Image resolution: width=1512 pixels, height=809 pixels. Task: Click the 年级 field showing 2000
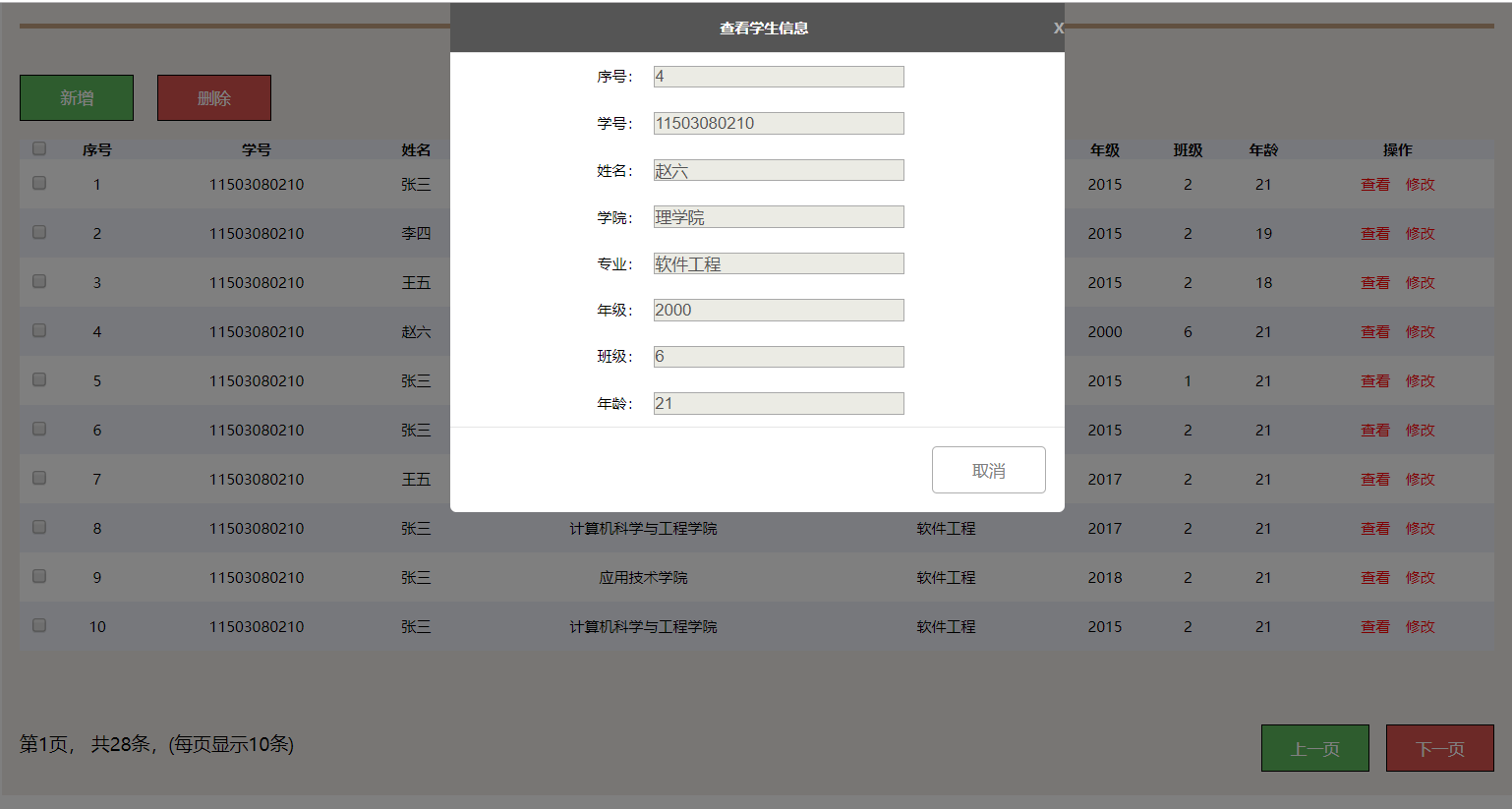(x=779, y=310)
